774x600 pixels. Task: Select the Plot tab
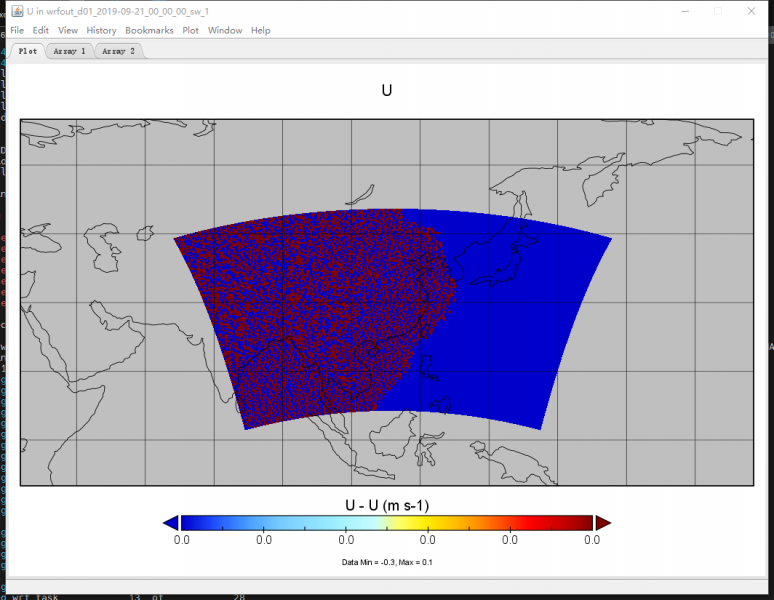(x=28, y=50)
